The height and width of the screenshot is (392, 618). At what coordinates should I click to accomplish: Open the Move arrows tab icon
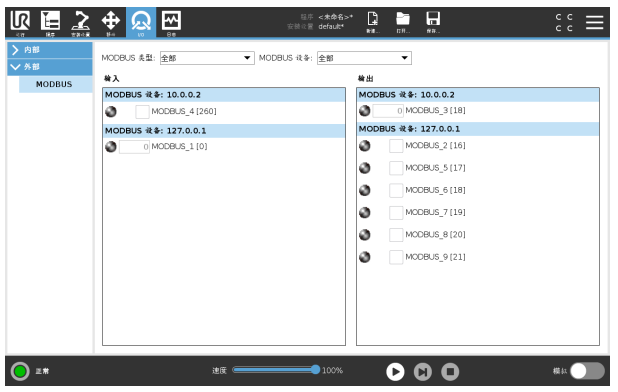111,22
